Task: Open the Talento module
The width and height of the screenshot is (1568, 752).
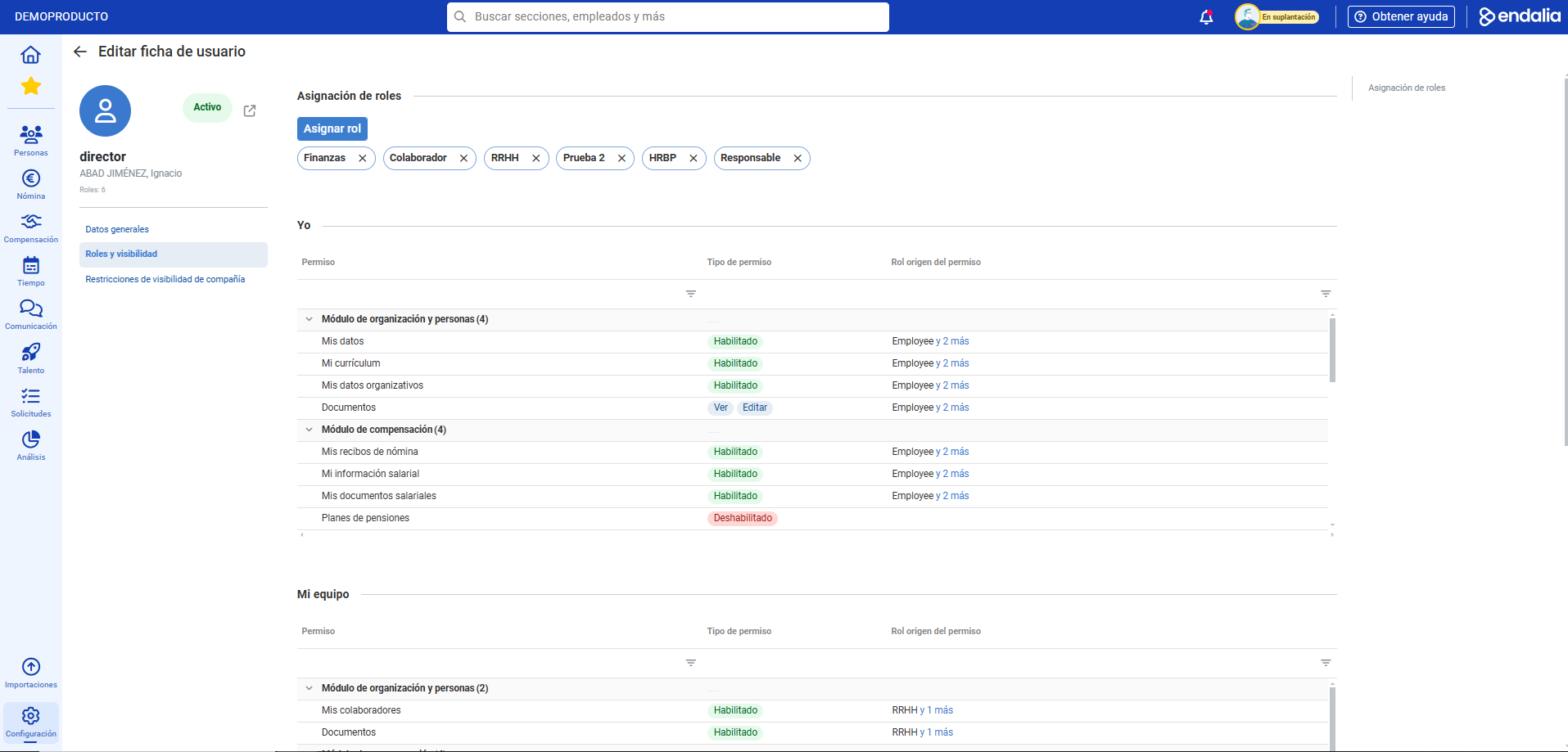Action: pyautogui.click(x=30, y=358)
